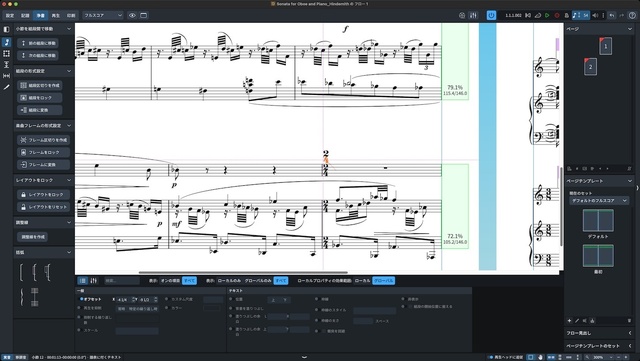Open the Help question mark icon
640x361 pixels.
coord(632,16)
